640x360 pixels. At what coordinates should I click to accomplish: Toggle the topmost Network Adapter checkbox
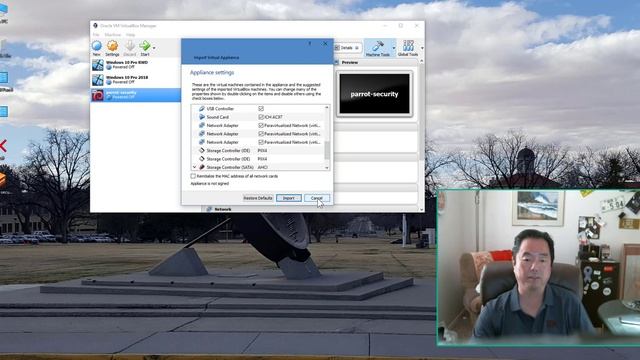[261, 125]
